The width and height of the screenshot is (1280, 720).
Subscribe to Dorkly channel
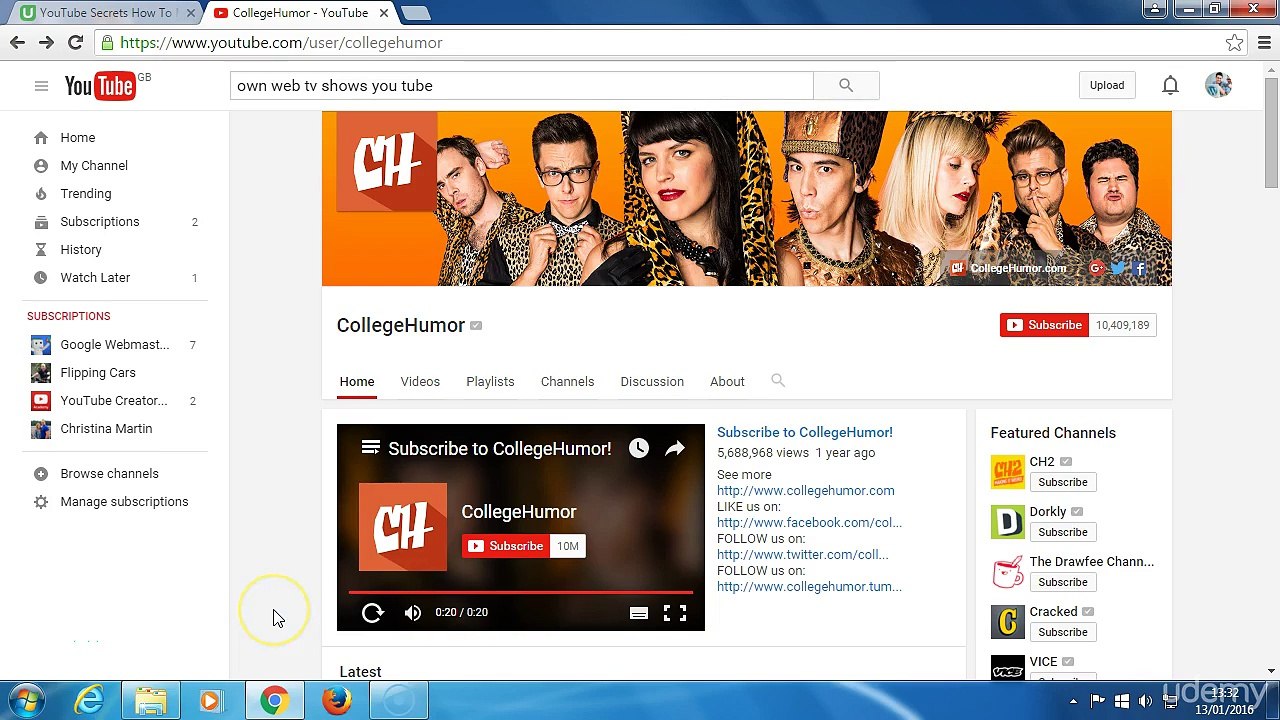1062,532
